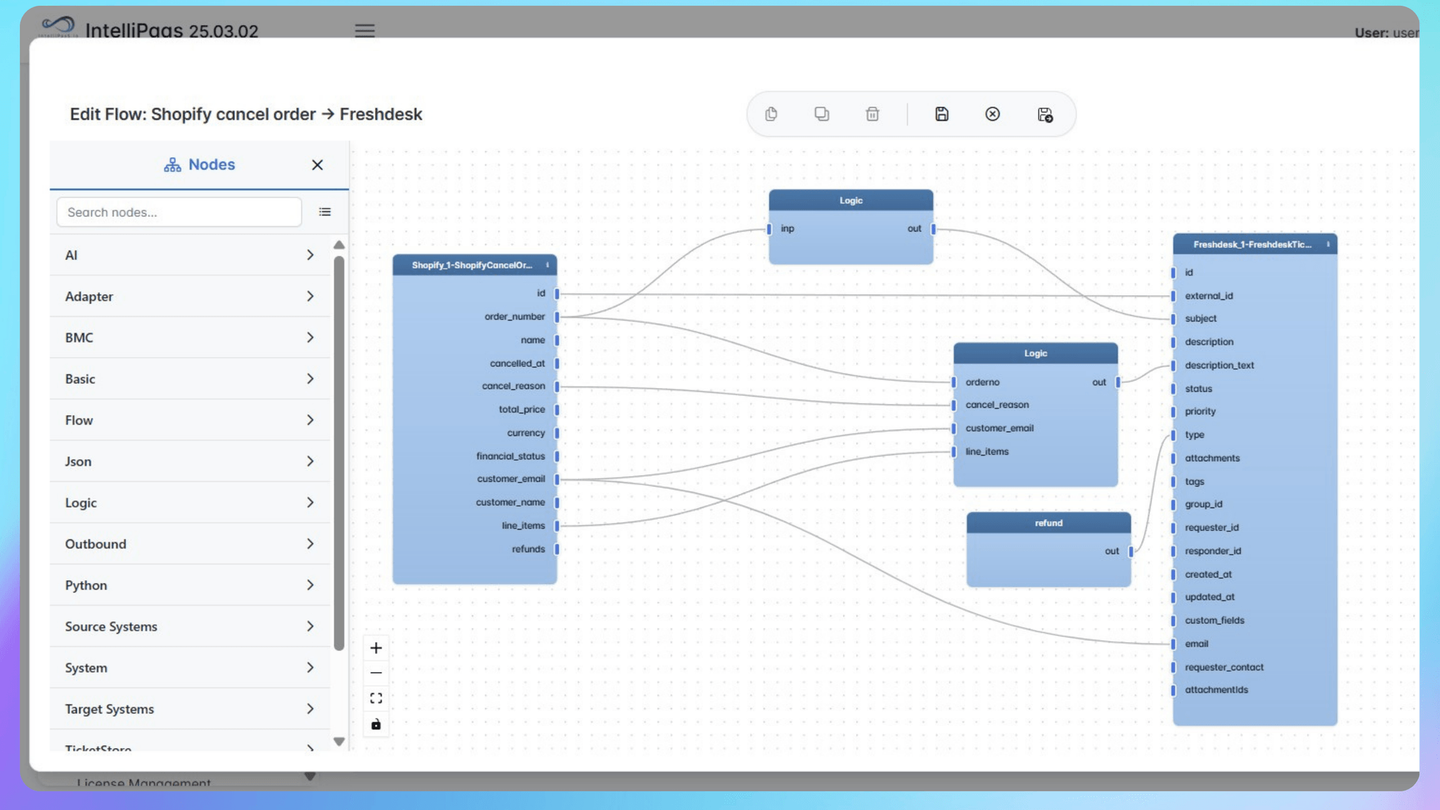Zoom out of the canvas with minus

click(376, 673)
